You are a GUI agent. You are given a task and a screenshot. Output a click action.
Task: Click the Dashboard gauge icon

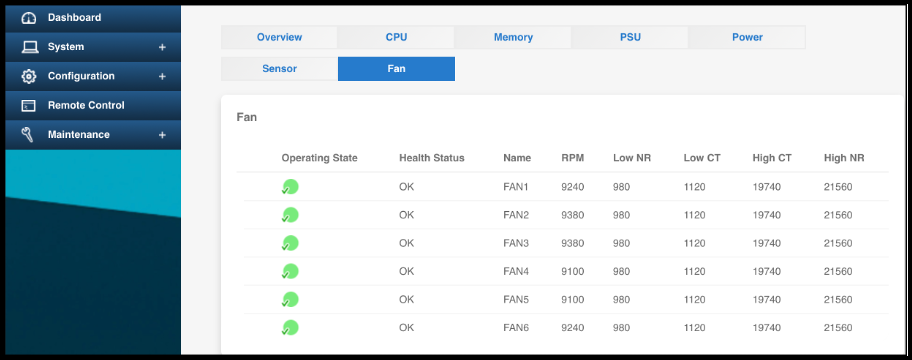point(28,18)
